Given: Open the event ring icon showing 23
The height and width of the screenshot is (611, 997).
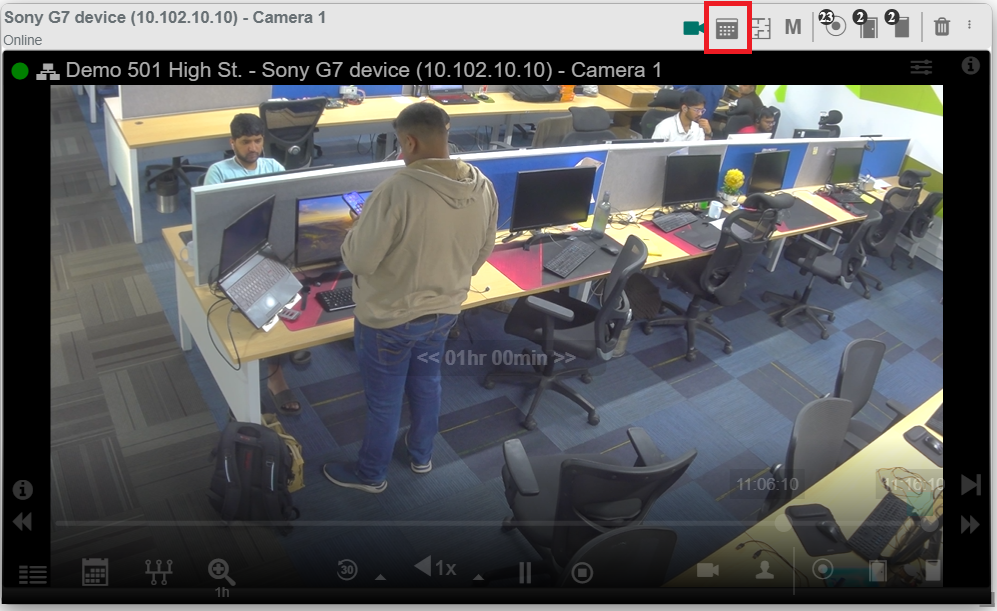Looking at the screenshot, I should [837, 27].
